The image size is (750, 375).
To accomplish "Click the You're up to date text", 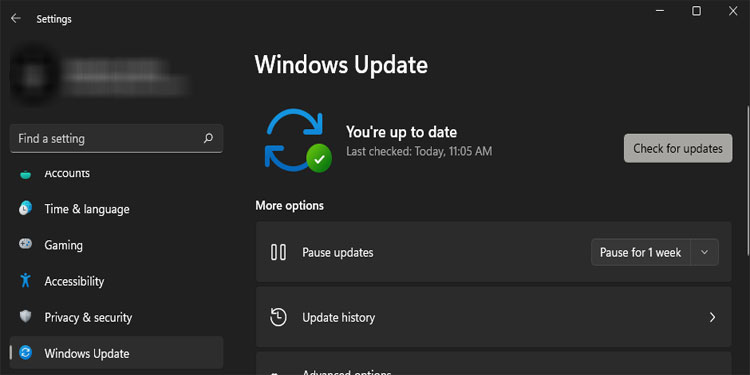I will 401,132.
